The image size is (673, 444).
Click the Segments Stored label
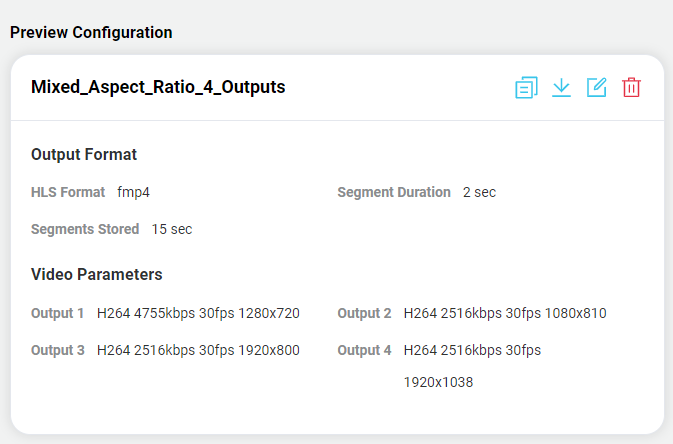[x=85, y=229]
